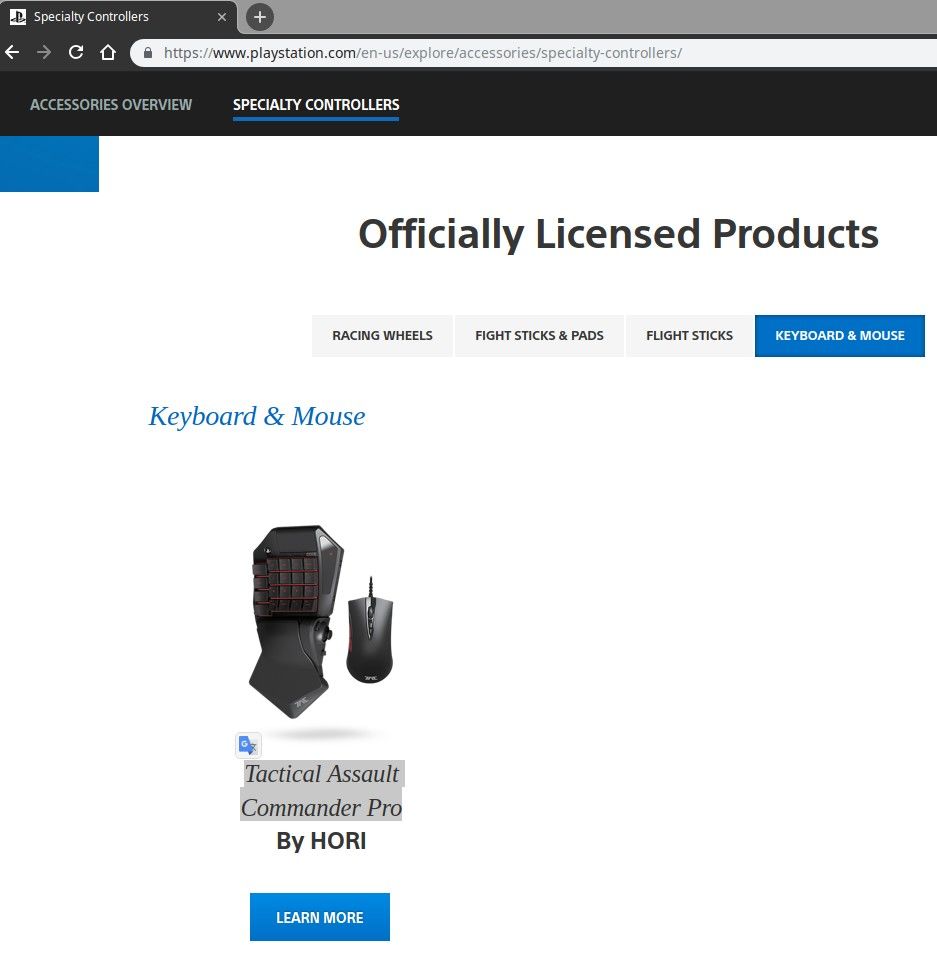937x965 pixels.
Task: Click the By HORI text
Action: click(321, 841)
